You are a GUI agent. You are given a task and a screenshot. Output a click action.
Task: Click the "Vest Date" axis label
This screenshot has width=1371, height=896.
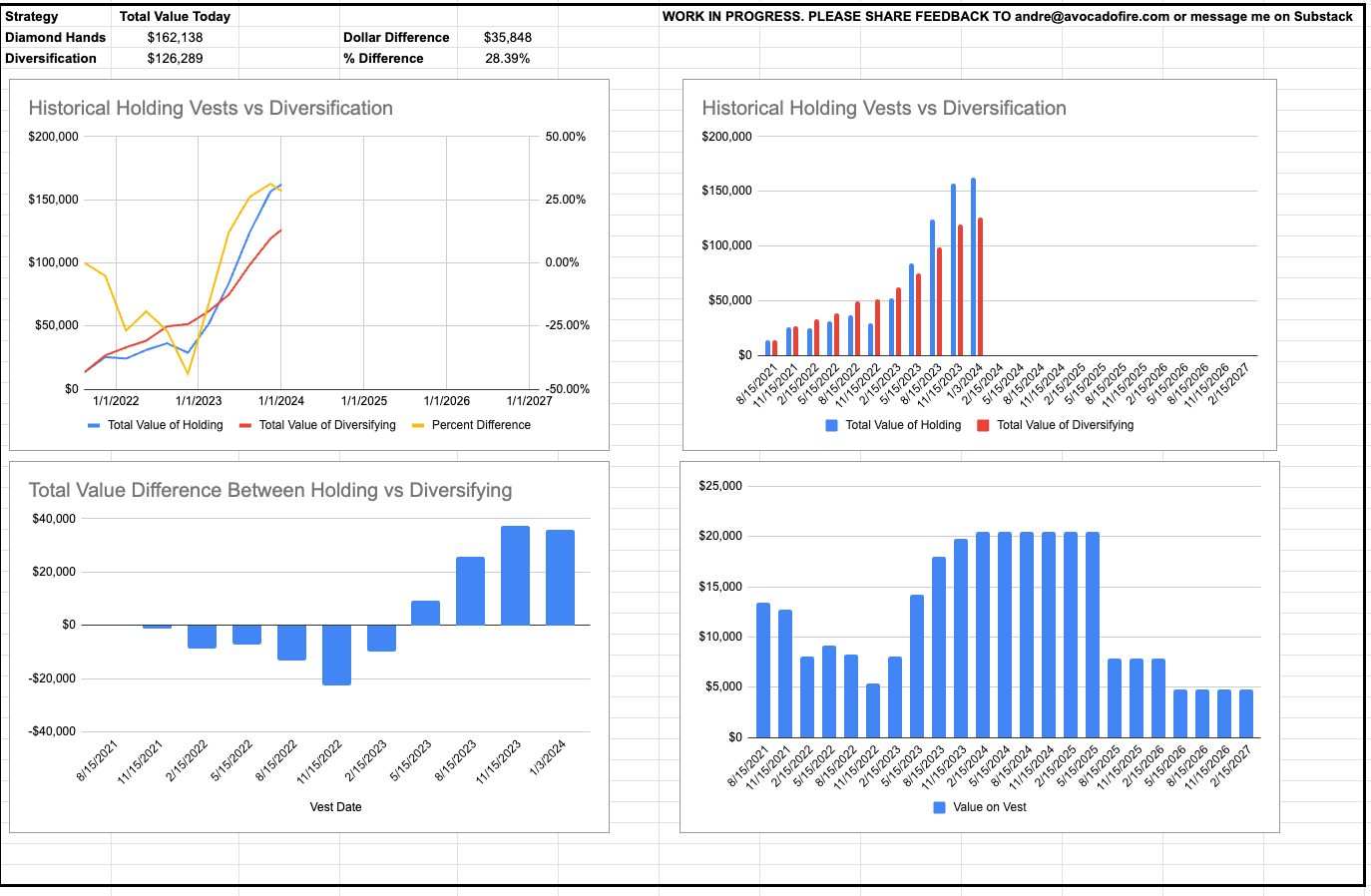[x=334, y=807]
